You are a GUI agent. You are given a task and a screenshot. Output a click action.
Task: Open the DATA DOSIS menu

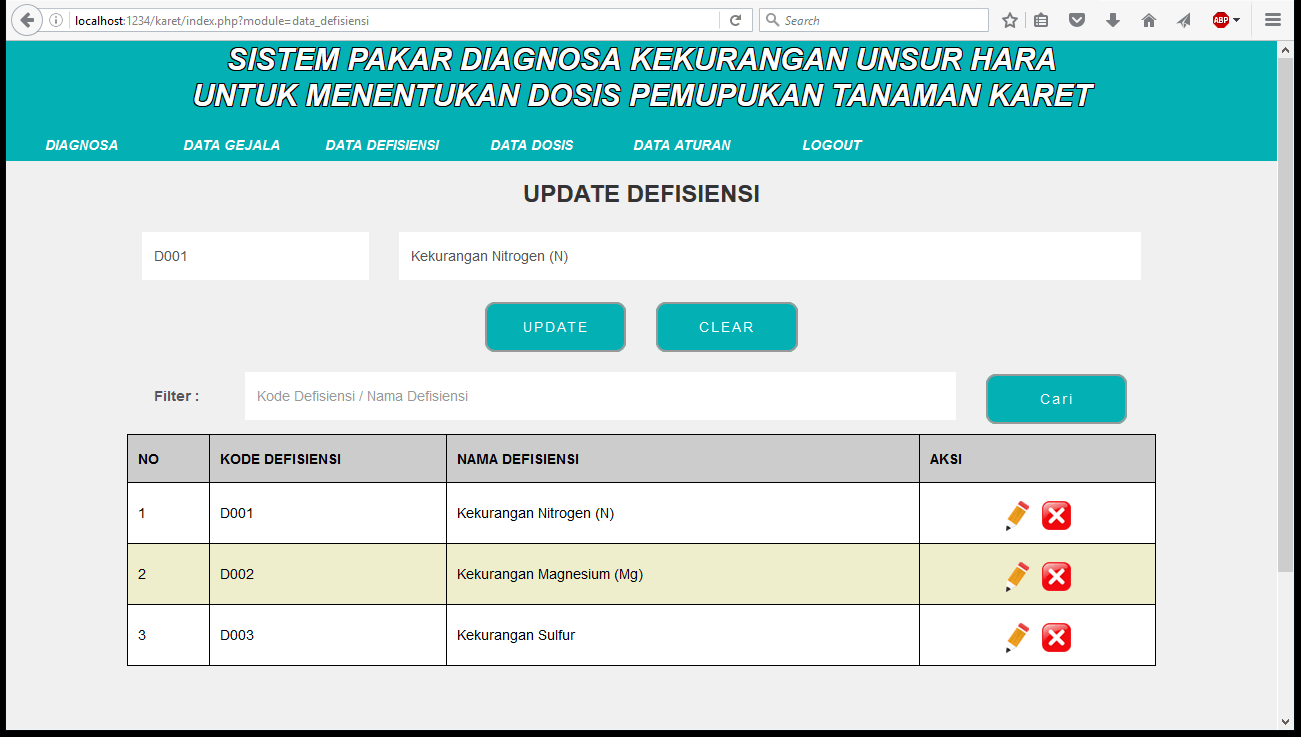click(532, 145)
